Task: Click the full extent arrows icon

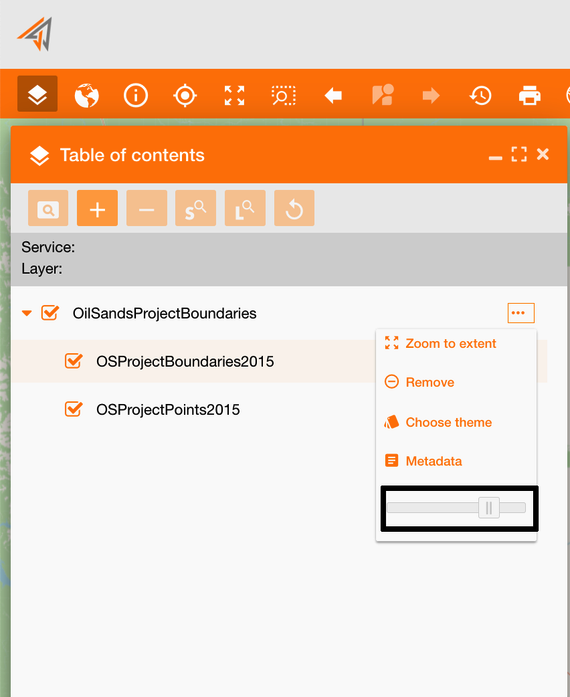Action: pos(234,95)
